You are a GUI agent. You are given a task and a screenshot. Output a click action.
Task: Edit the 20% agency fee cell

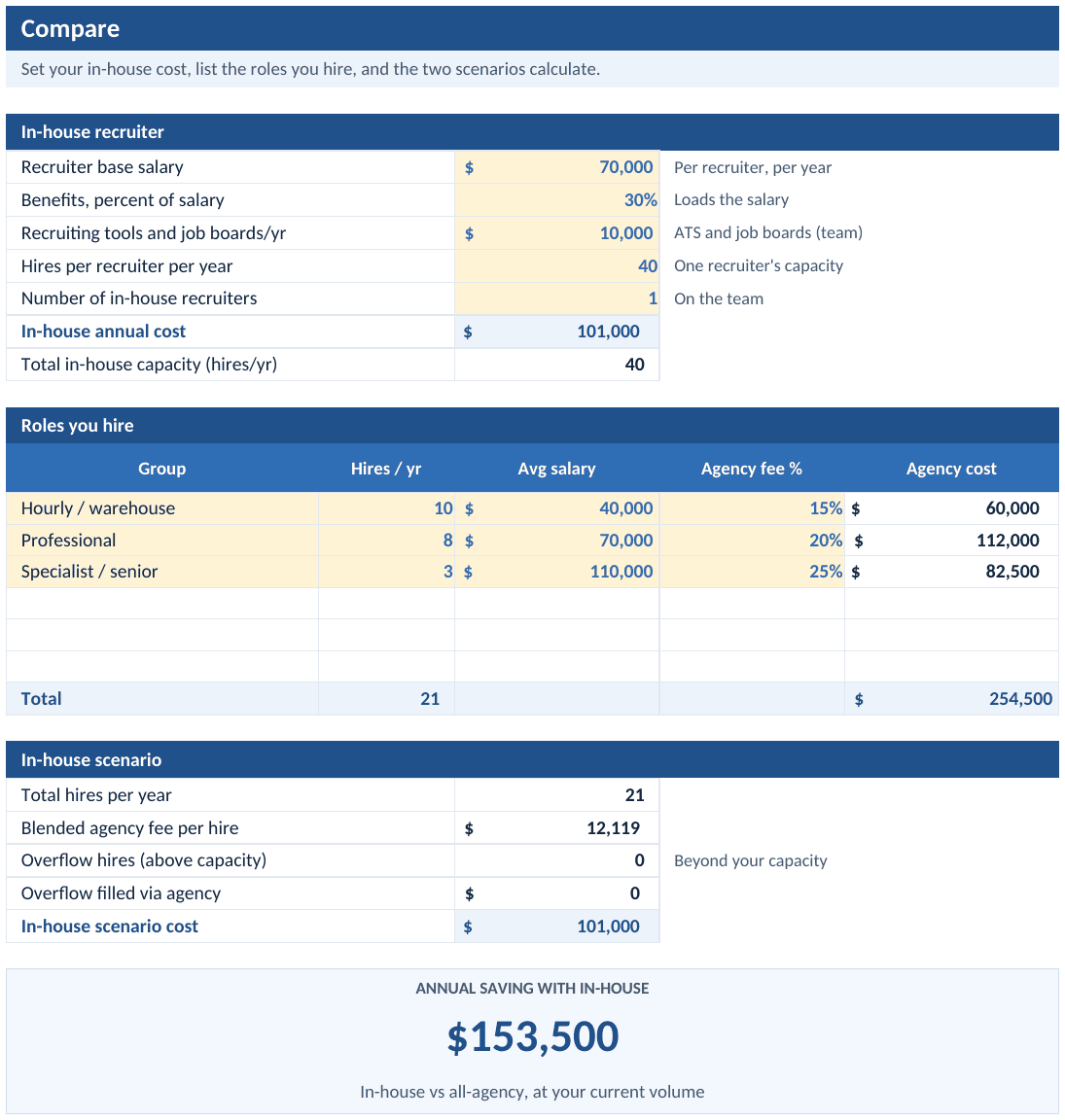[x=752, y=541]
